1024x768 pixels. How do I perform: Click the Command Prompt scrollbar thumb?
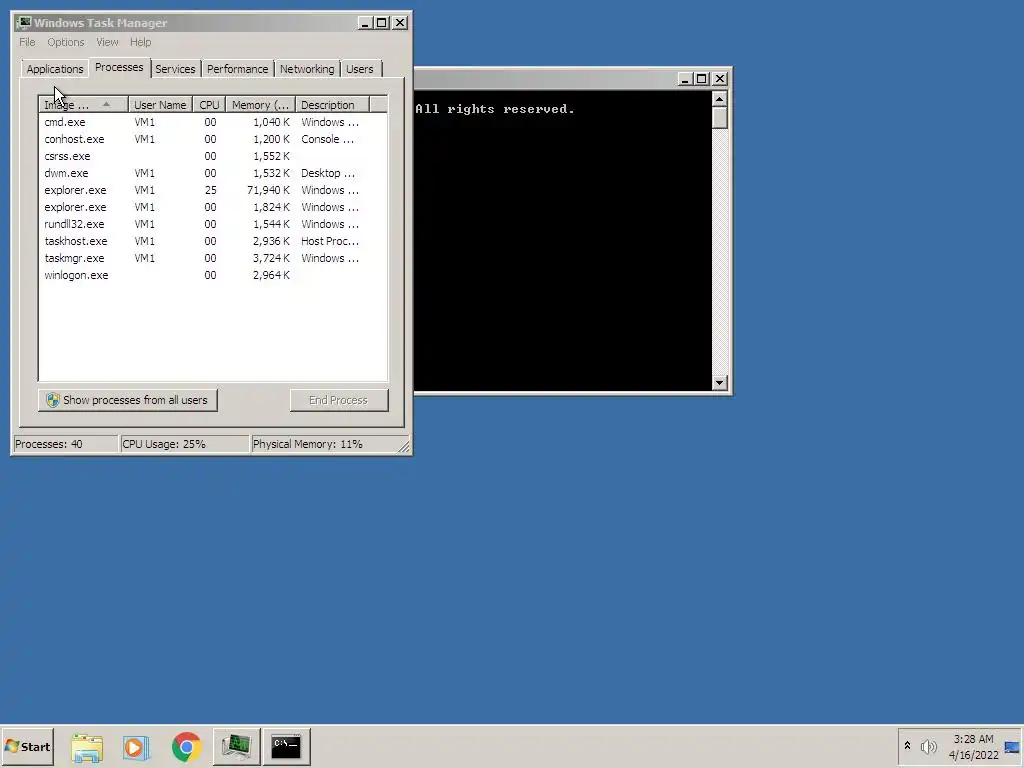720,118
